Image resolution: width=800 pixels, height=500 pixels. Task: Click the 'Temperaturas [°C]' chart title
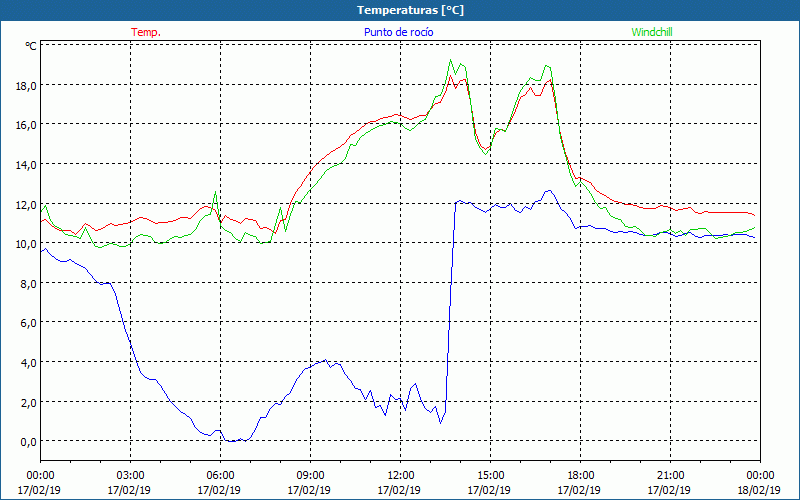point(410,10)
